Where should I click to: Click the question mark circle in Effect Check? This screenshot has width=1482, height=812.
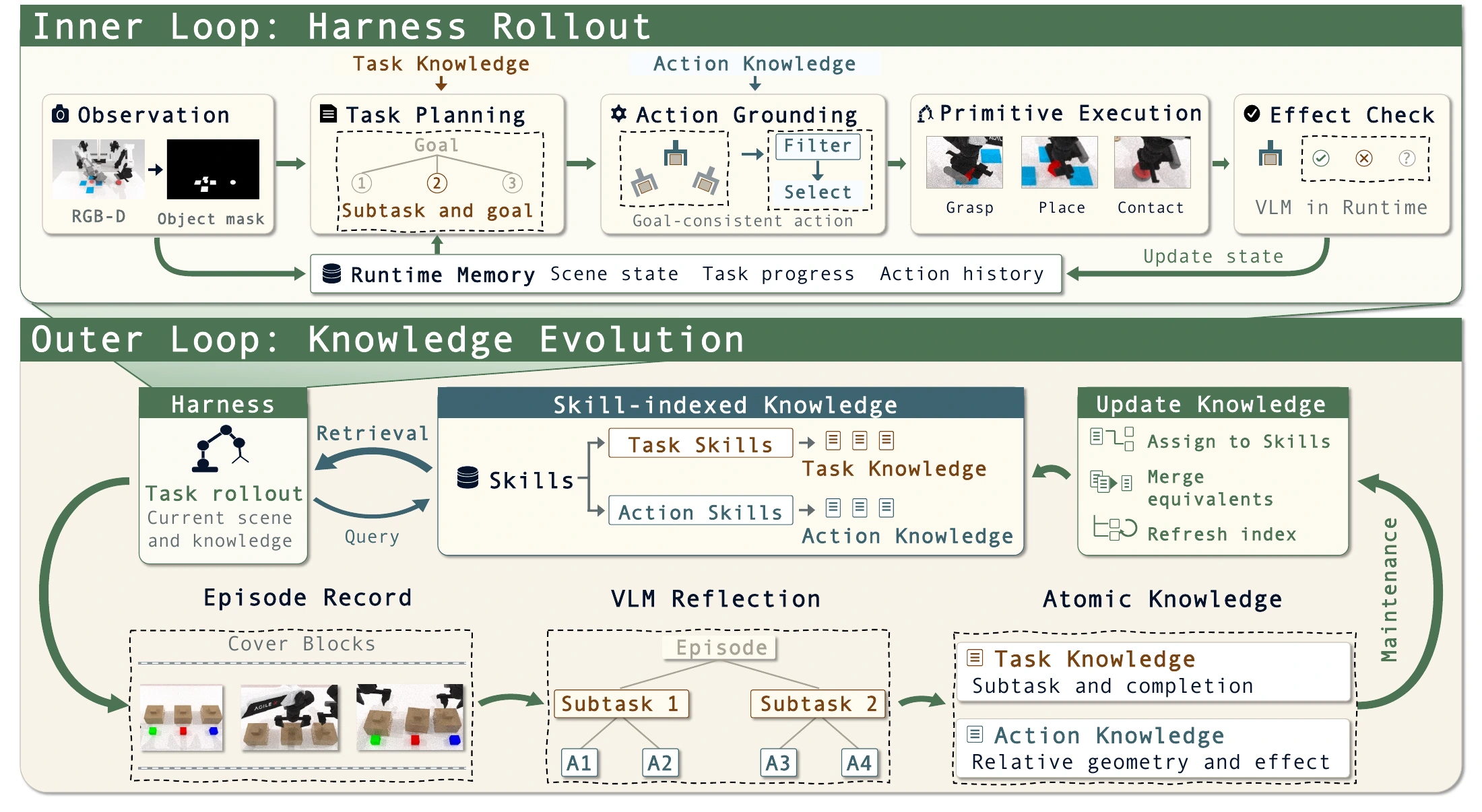pyautogui.click(x=1407, y=158)
